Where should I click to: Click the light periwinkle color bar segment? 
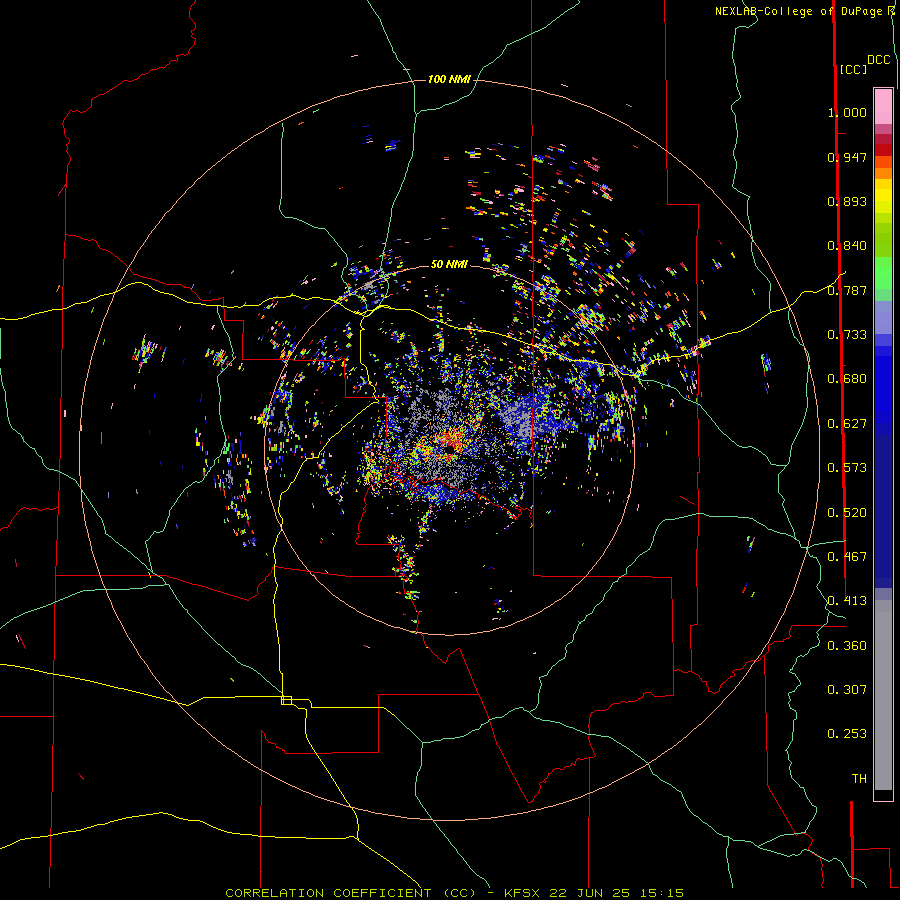pyautogui.click(x=883, y=317)
